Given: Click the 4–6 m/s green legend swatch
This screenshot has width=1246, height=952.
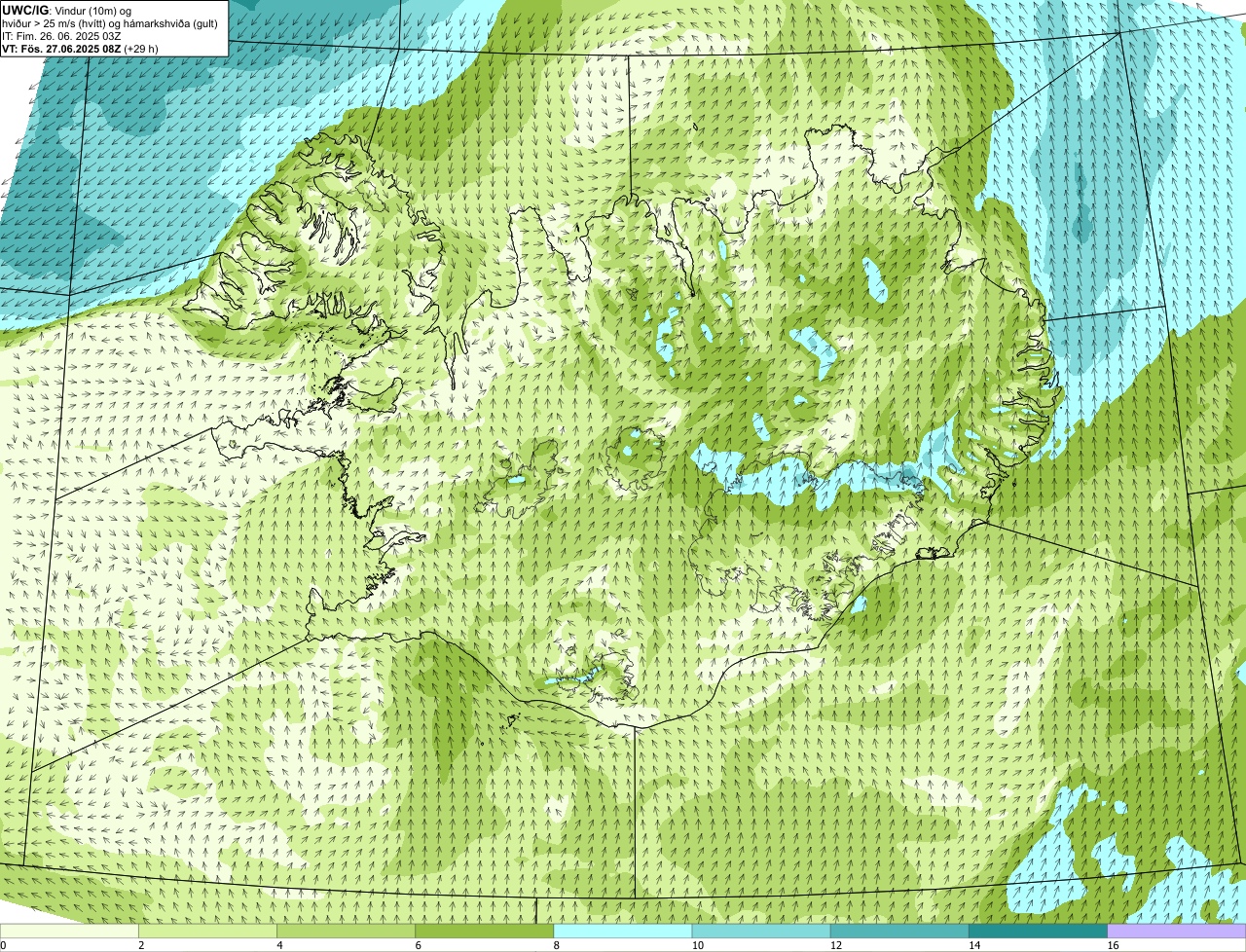Looking at the screenshot, I should click(x=347, y=932).
